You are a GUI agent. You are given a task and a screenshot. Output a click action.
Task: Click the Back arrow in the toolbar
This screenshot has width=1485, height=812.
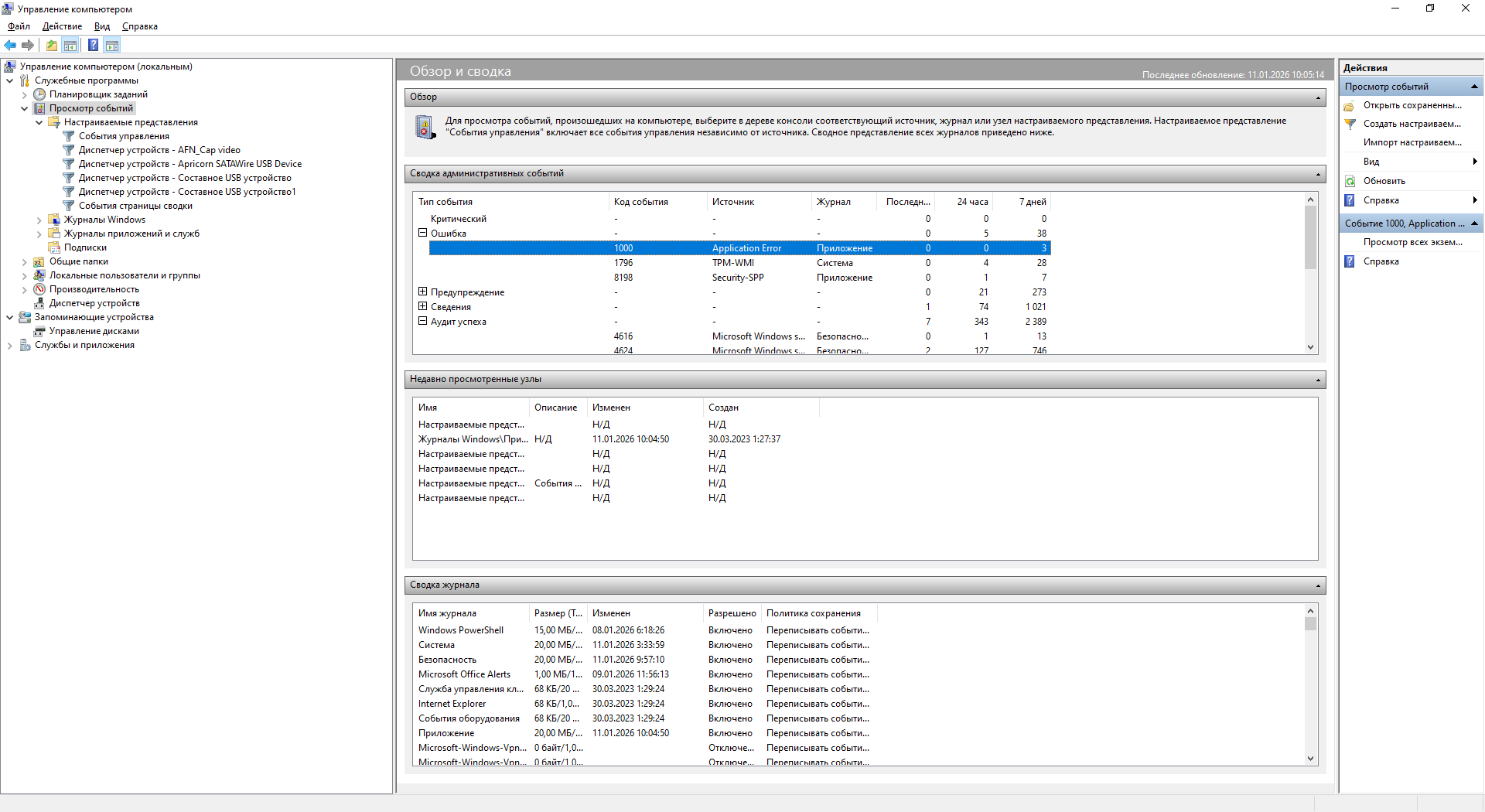point(10,46)
